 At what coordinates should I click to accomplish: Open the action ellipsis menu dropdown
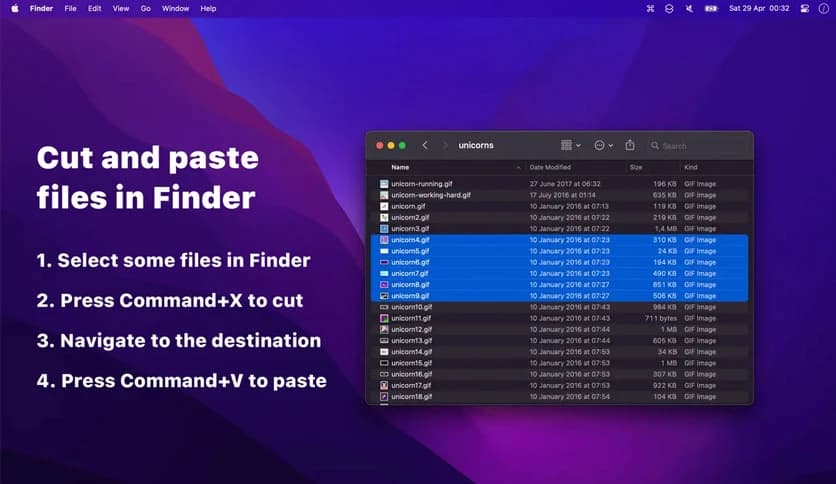click(604, 145)
